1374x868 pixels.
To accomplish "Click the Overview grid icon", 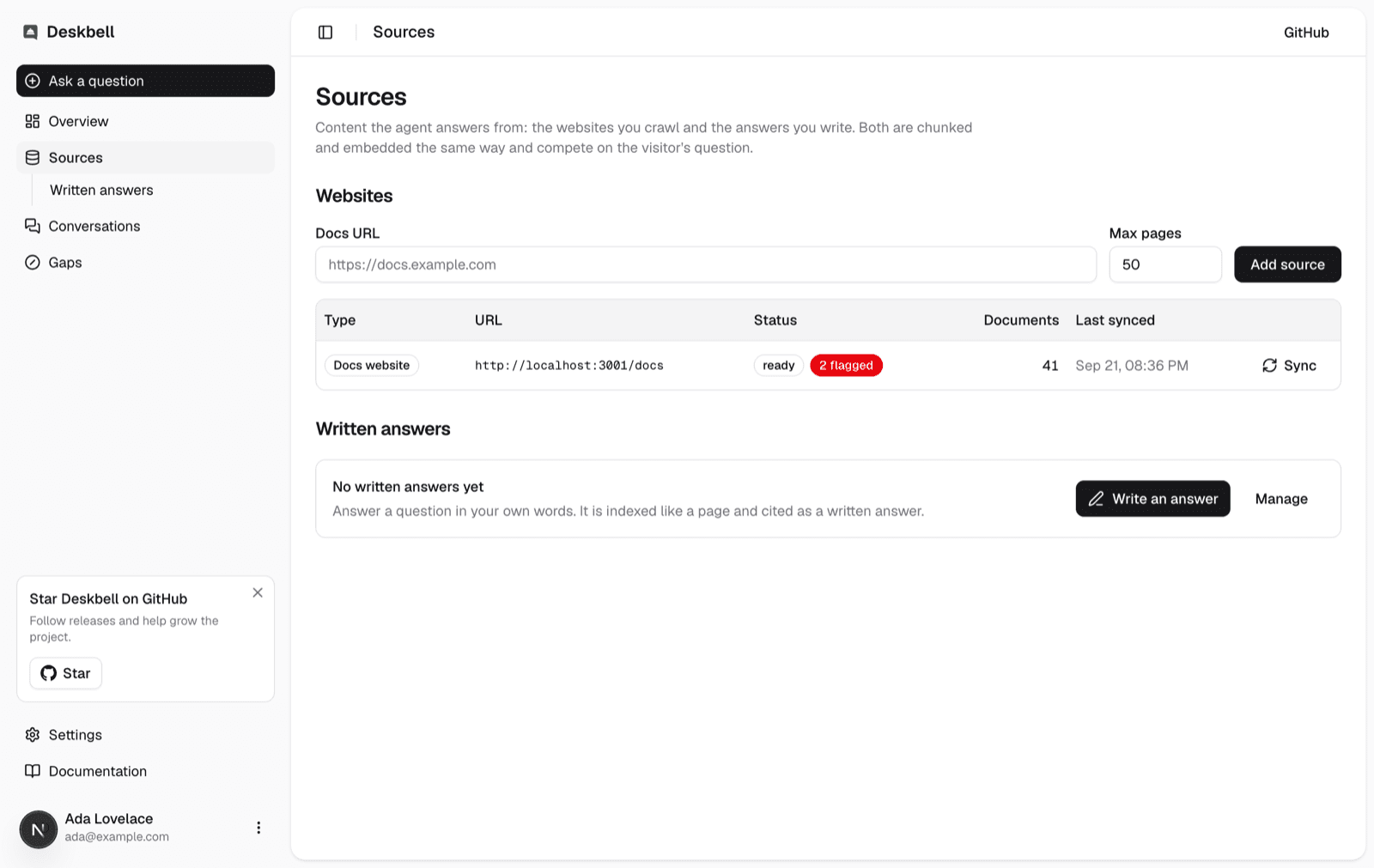I will click(x=33, y=121).
